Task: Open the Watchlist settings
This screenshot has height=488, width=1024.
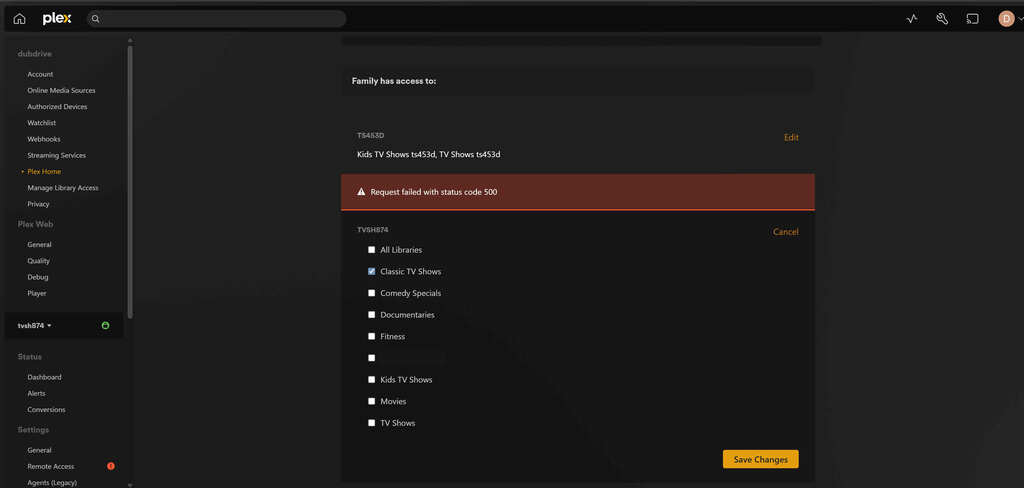Action: [42, 123]
